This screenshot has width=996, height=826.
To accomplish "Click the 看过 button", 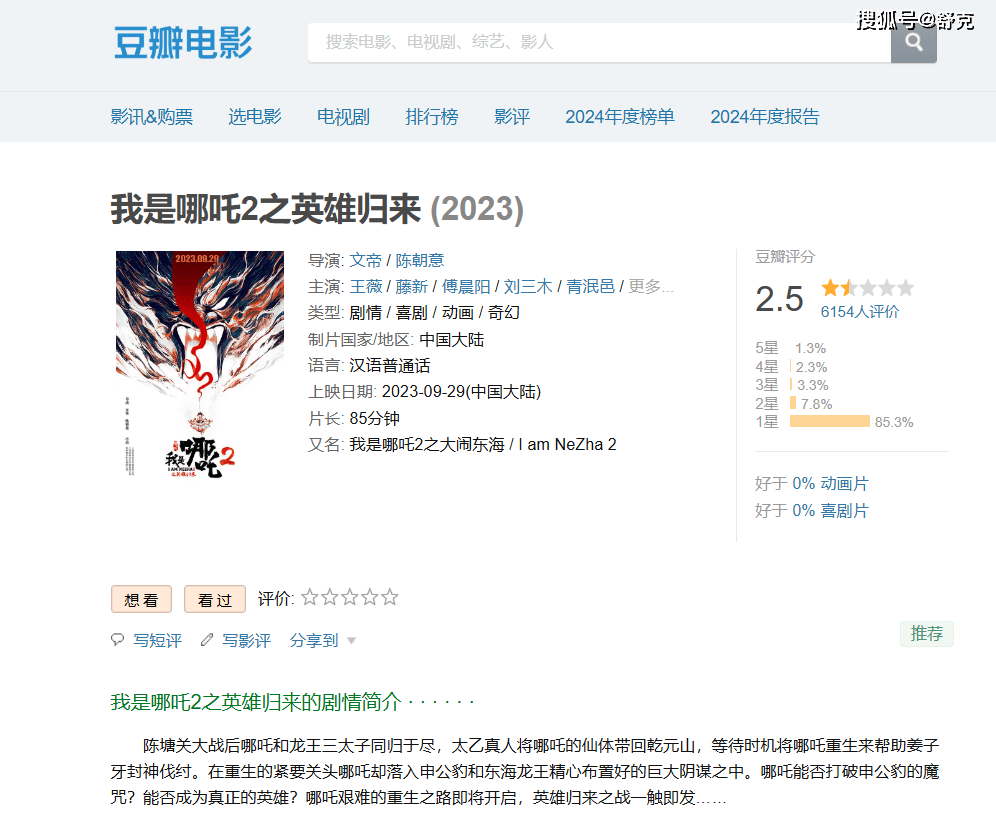I will click(215, 599).
